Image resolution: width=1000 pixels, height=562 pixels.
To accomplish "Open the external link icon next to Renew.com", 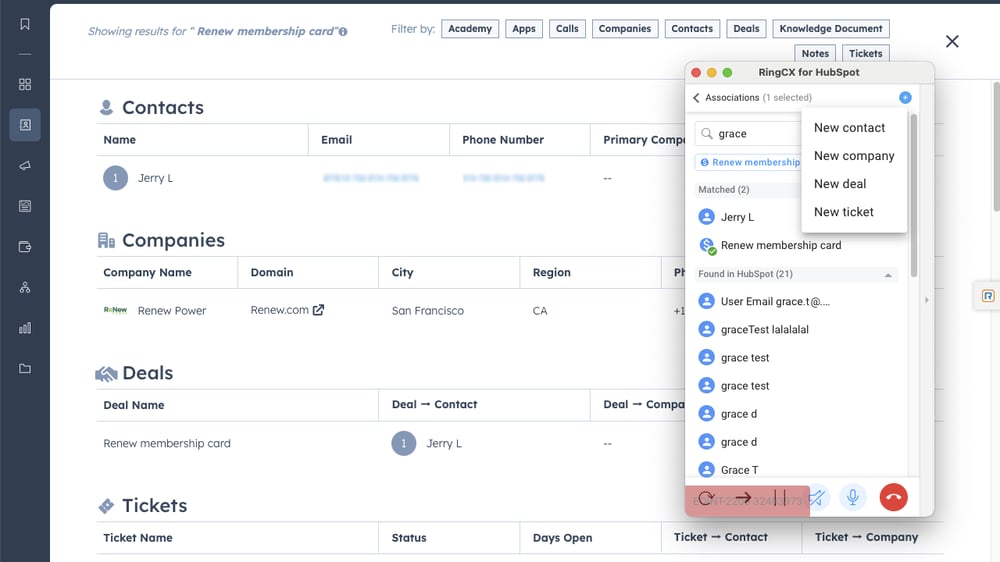I will click(x=318, y=310).
